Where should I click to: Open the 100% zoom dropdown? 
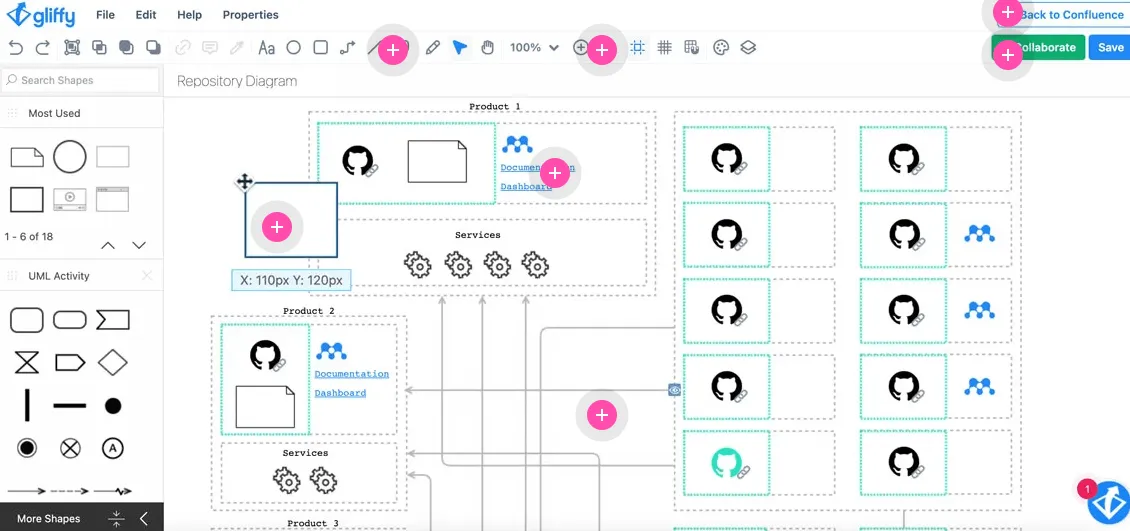pyautogui.click(x=534, y=48)
